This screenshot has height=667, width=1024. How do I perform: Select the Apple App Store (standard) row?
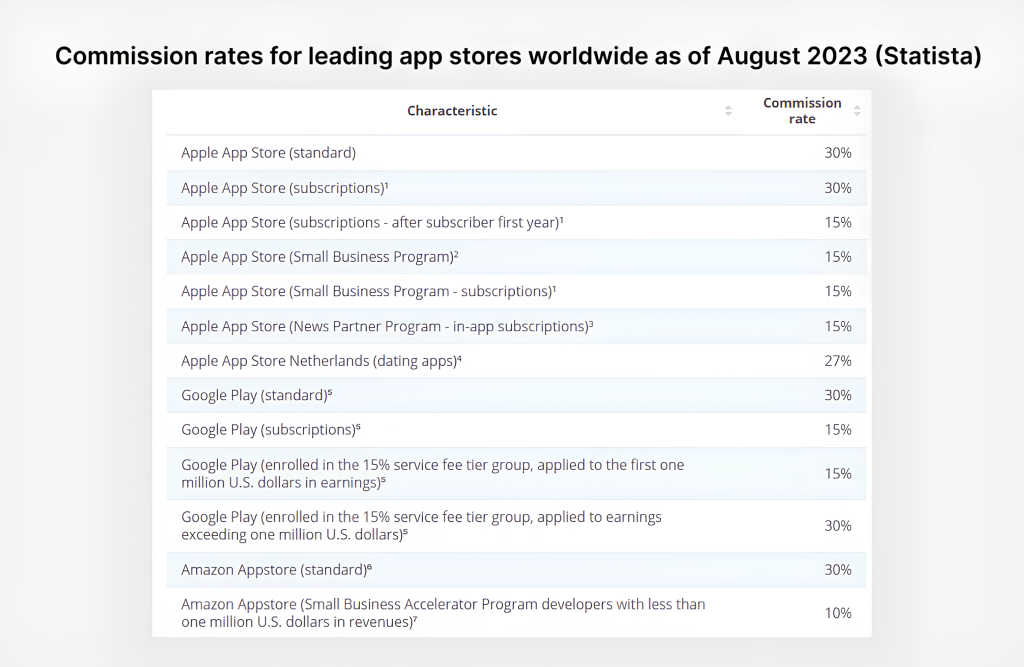pos(516,153)
